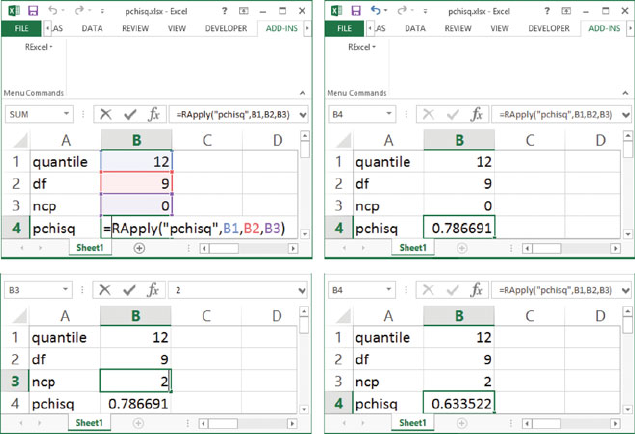The image size is (635, 434).
Task: Cancel formula entry with X beside SUM name box
Action: pos(106,115)
